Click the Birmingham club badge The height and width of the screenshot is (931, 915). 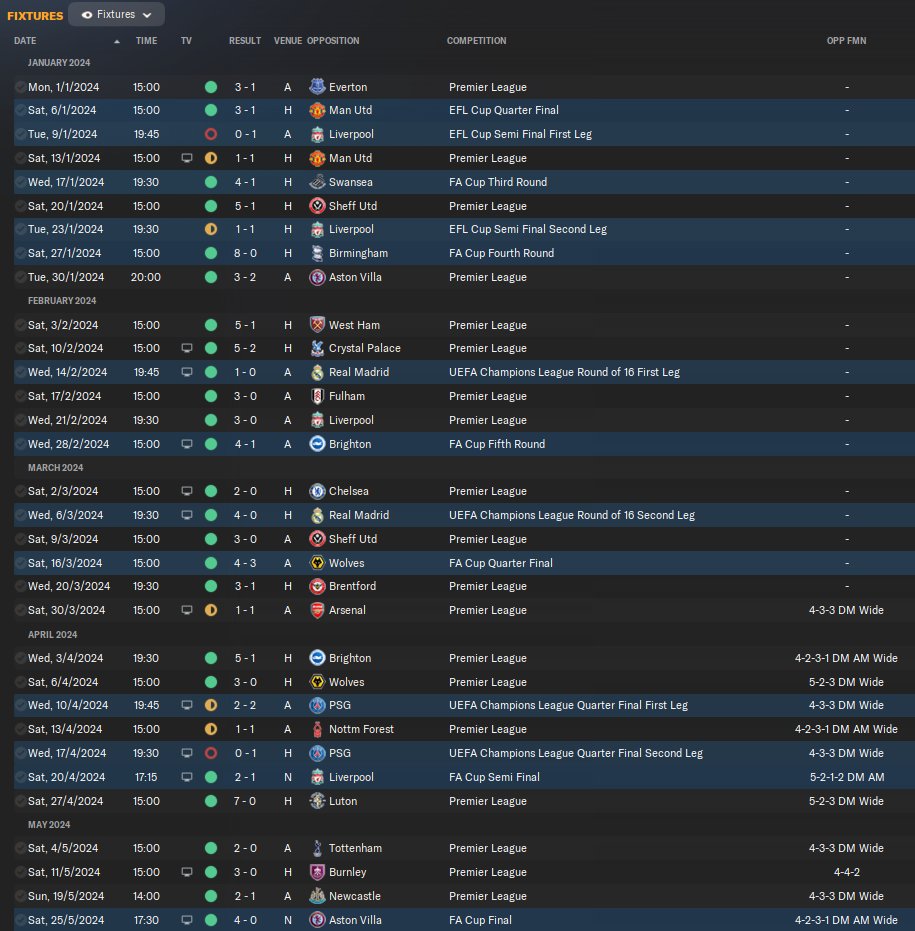(x=317, y=253)
